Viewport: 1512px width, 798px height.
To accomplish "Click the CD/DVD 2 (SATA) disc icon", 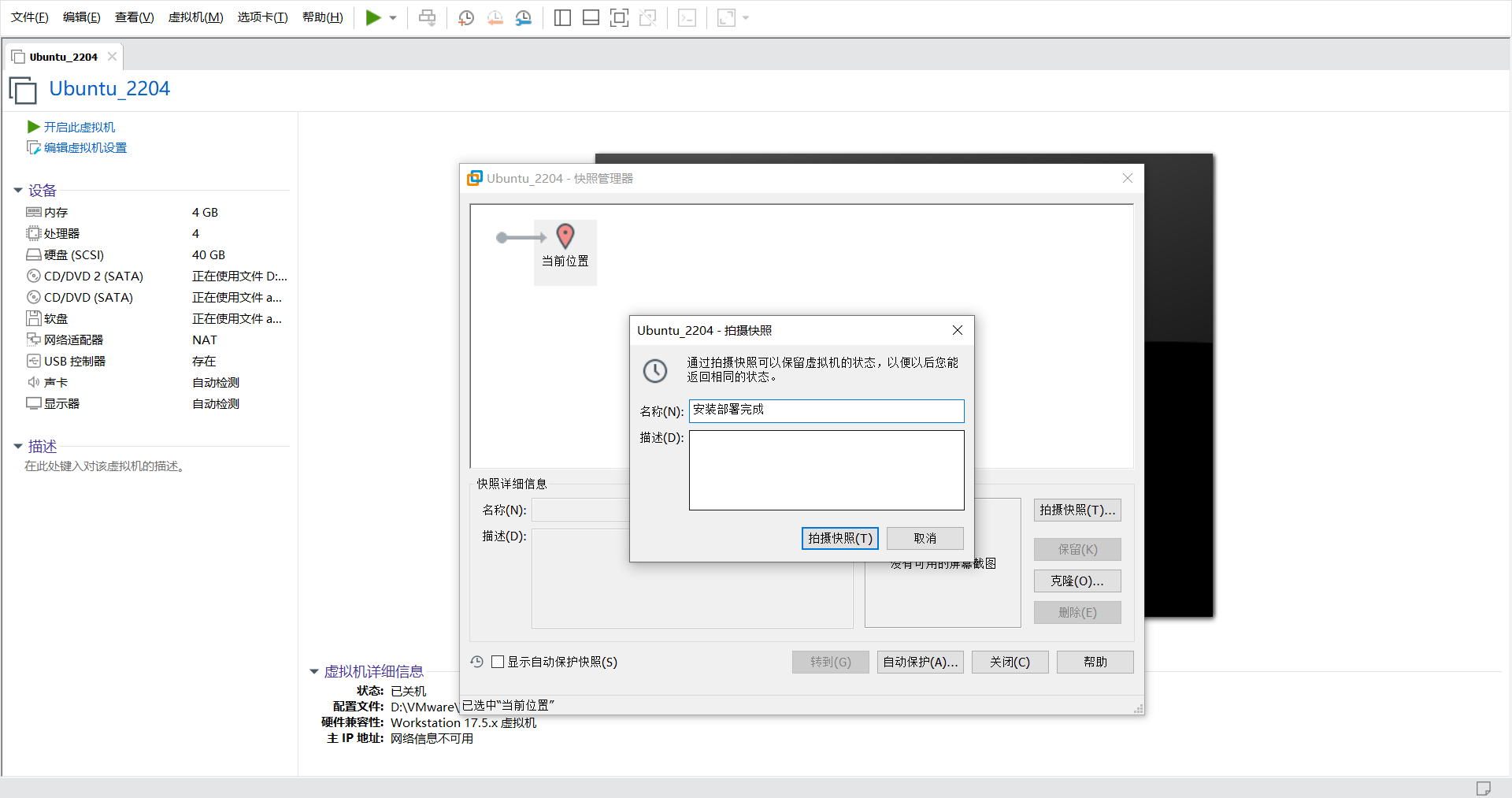I will tap(34, 276).
